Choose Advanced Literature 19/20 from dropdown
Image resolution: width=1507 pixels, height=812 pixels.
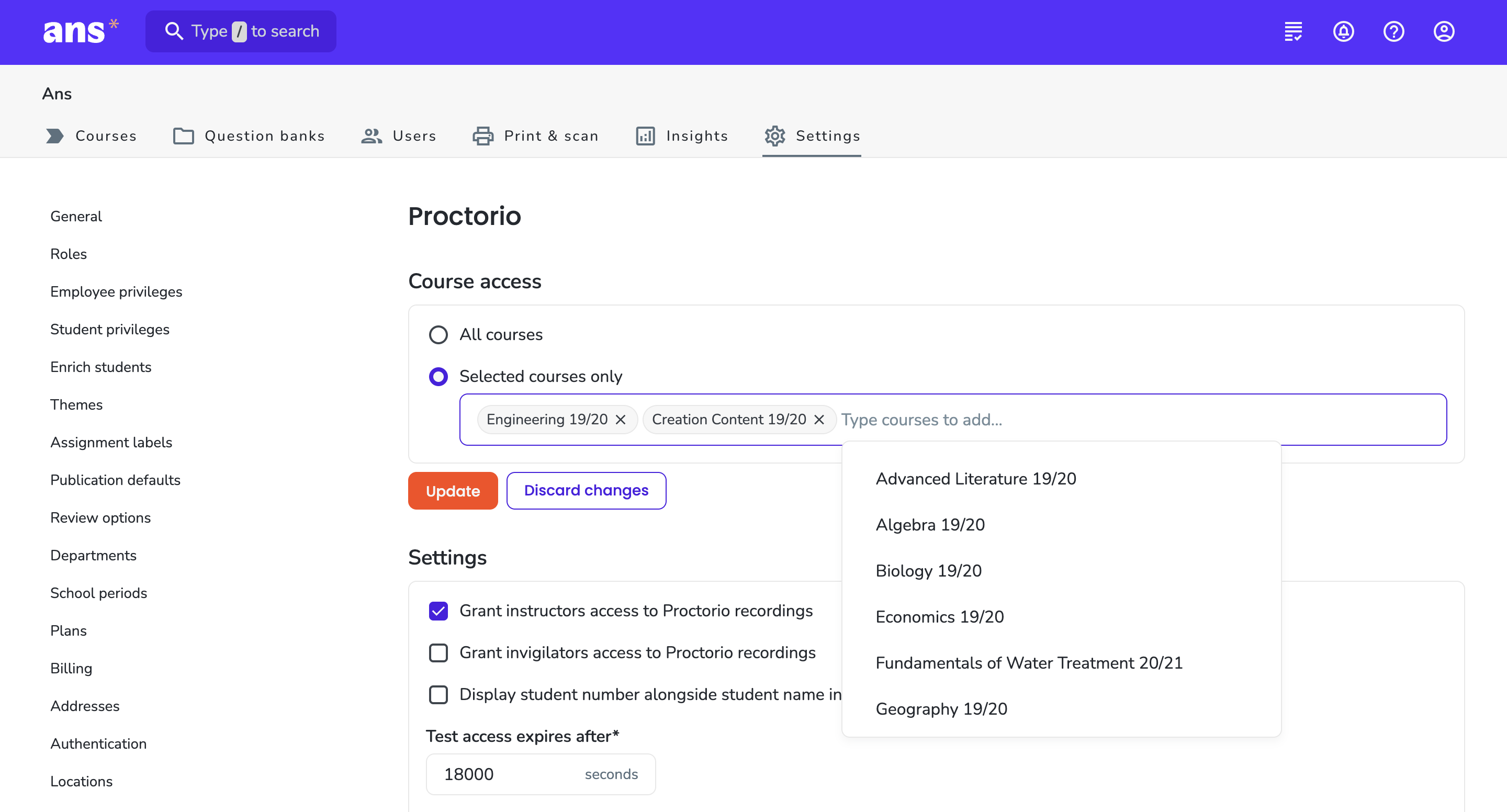point(1061,479)
